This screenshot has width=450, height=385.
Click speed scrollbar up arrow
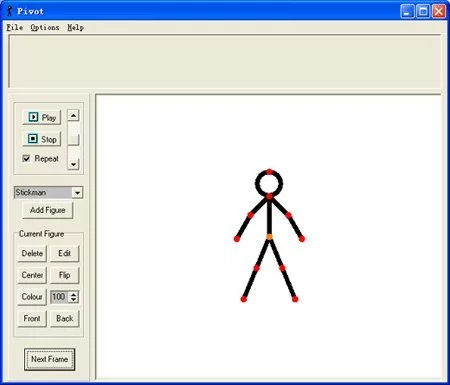click(x=73, y=115)
